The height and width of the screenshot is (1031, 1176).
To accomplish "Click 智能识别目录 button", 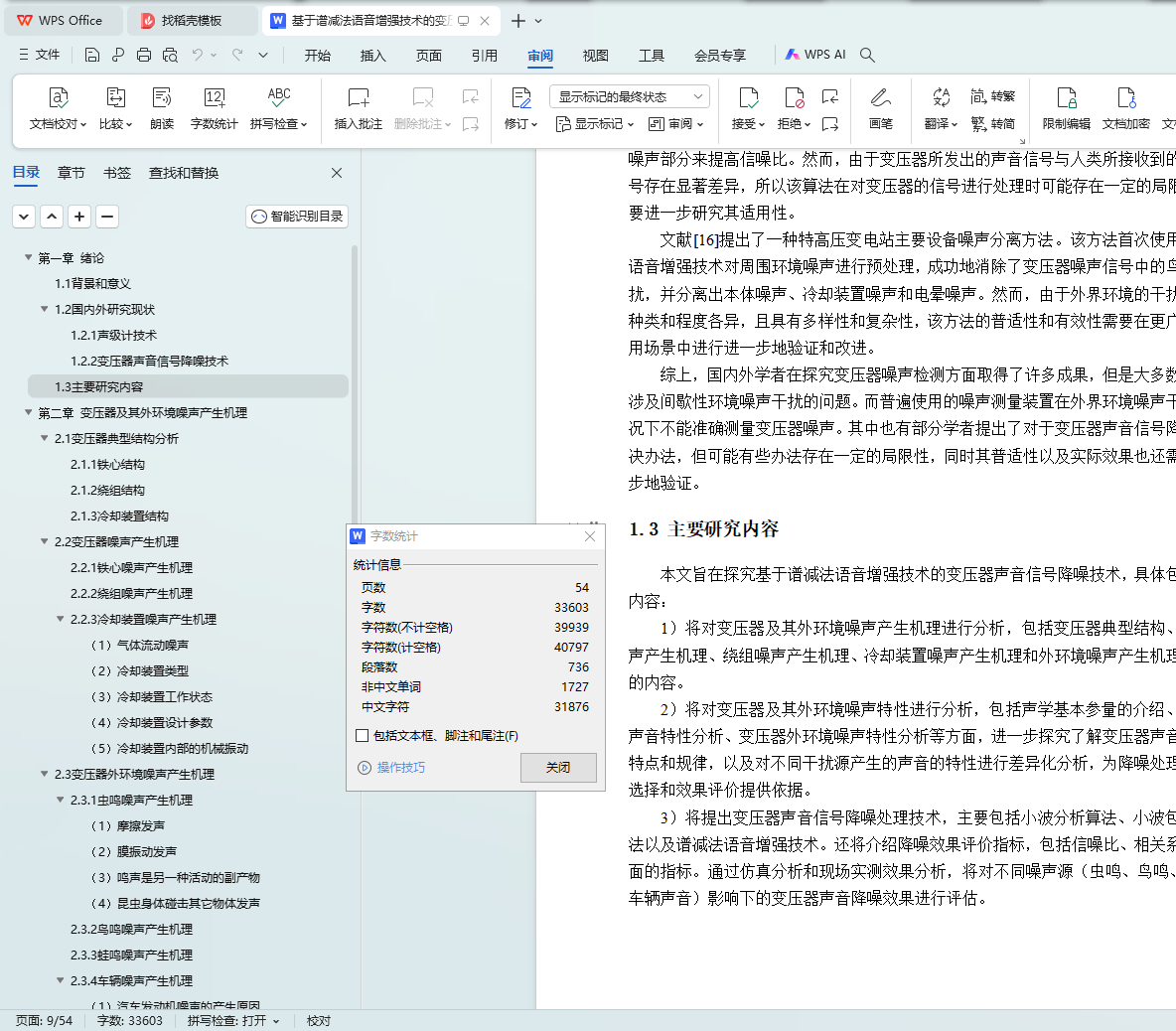I will [x=297, y=217].
